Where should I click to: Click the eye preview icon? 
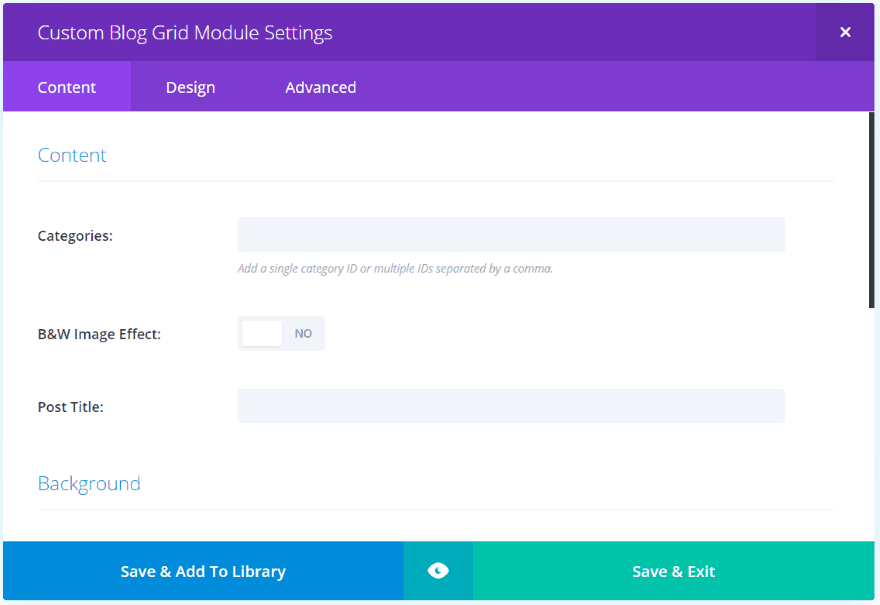tap(438, 571)
